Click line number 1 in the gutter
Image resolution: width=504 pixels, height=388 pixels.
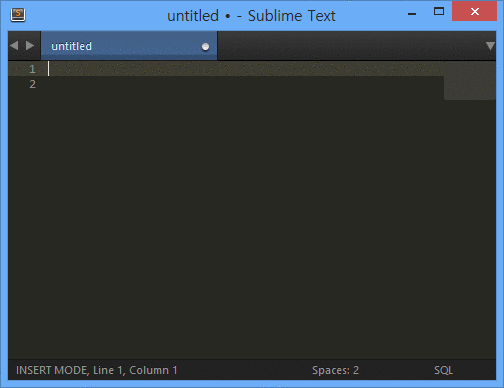click(32, 69)
